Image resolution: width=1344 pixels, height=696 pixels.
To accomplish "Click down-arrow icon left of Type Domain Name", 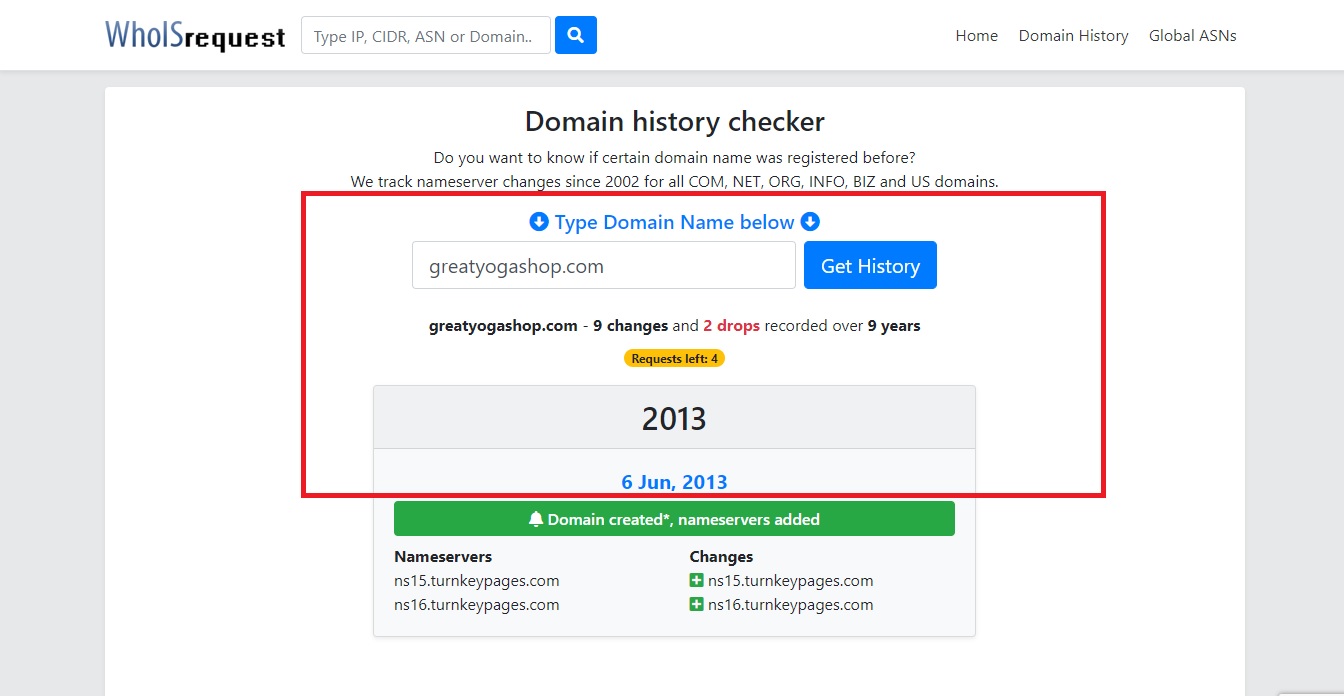I will pos(539,222).
